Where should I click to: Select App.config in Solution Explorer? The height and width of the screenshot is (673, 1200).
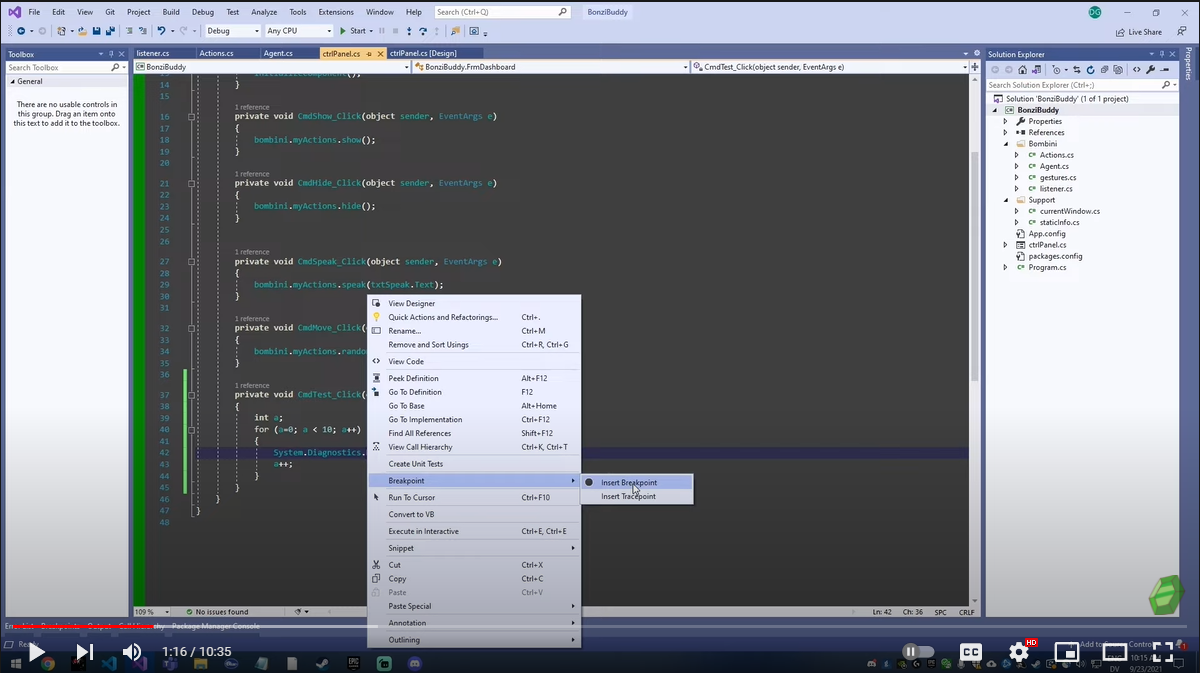pyautogui.click(x=1046, y=233)
